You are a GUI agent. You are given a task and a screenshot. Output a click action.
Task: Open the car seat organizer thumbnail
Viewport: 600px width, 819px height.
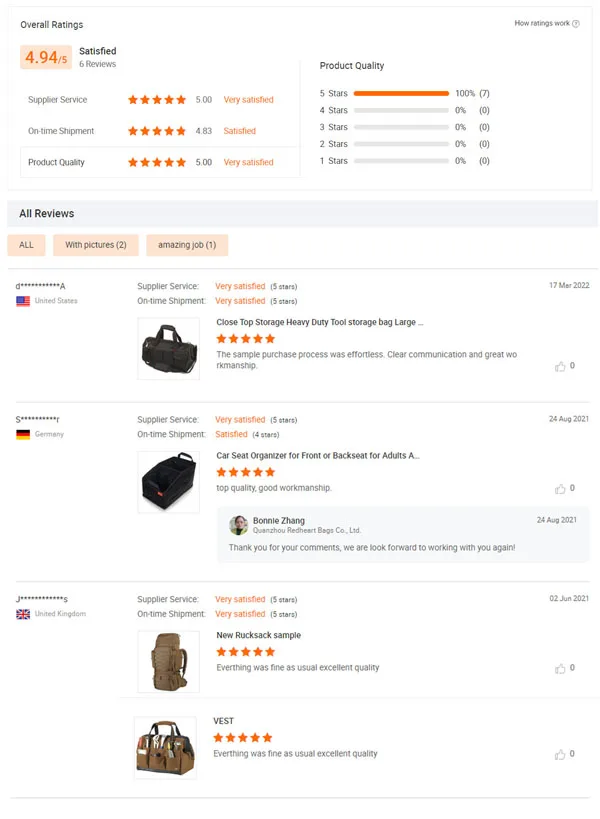[168, 482]
